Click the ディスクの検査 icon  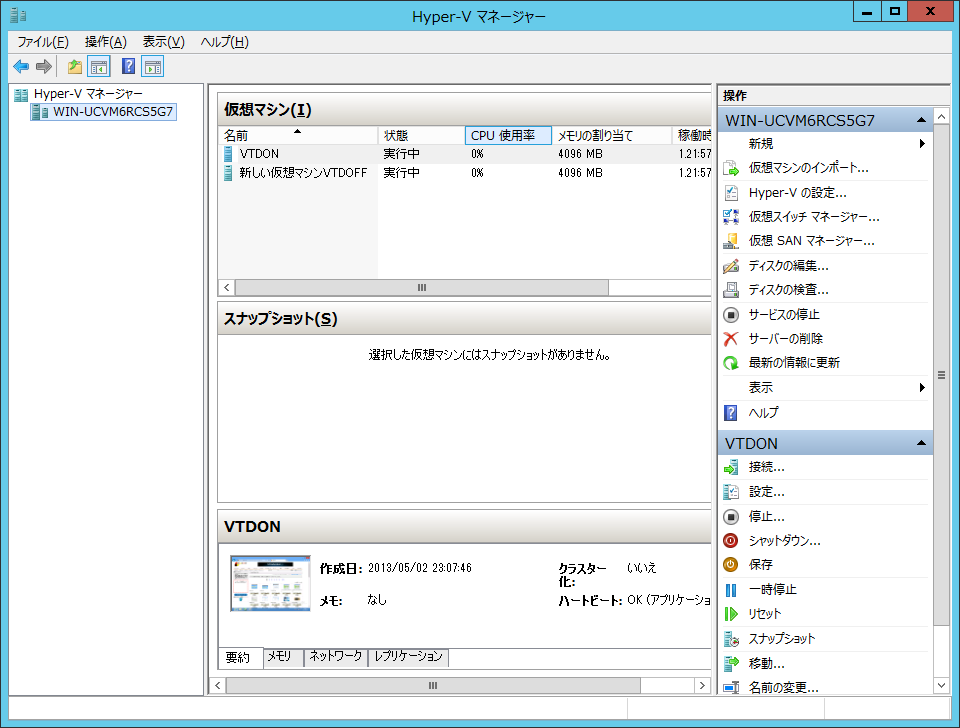click(731, 290)
